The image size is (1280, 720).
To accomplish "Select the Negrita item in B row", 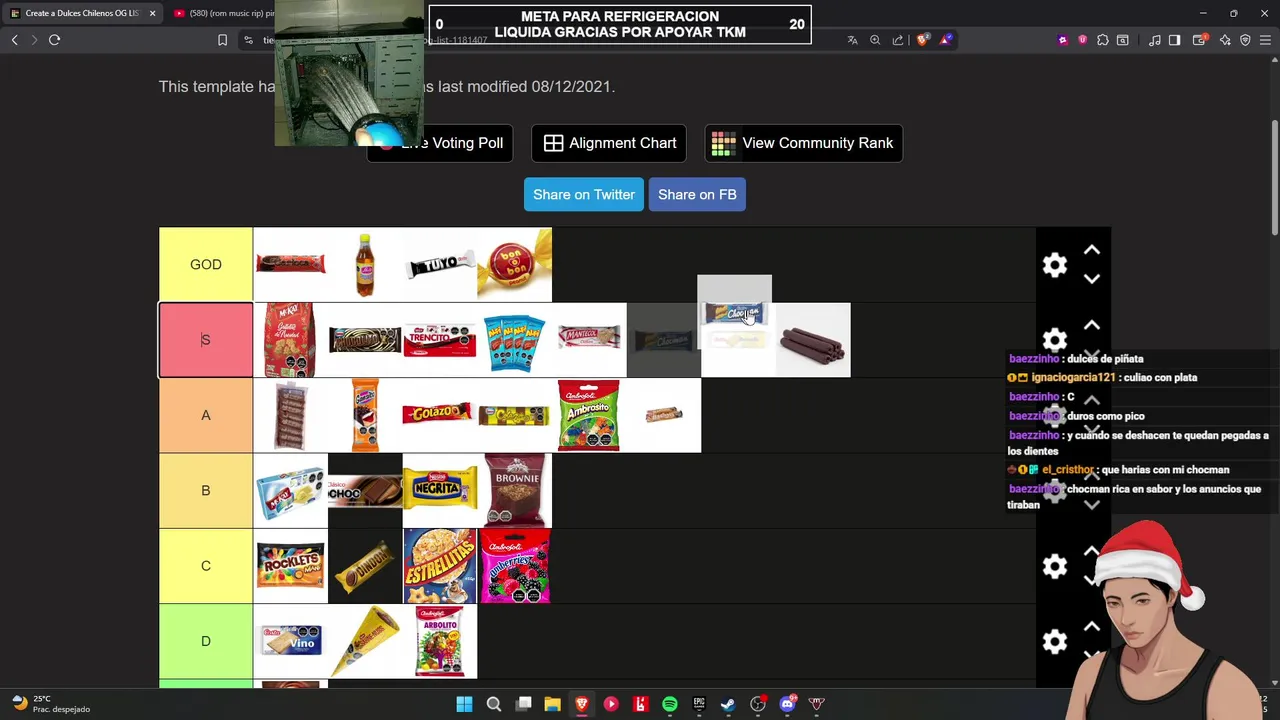I will (x=440, y=490).
